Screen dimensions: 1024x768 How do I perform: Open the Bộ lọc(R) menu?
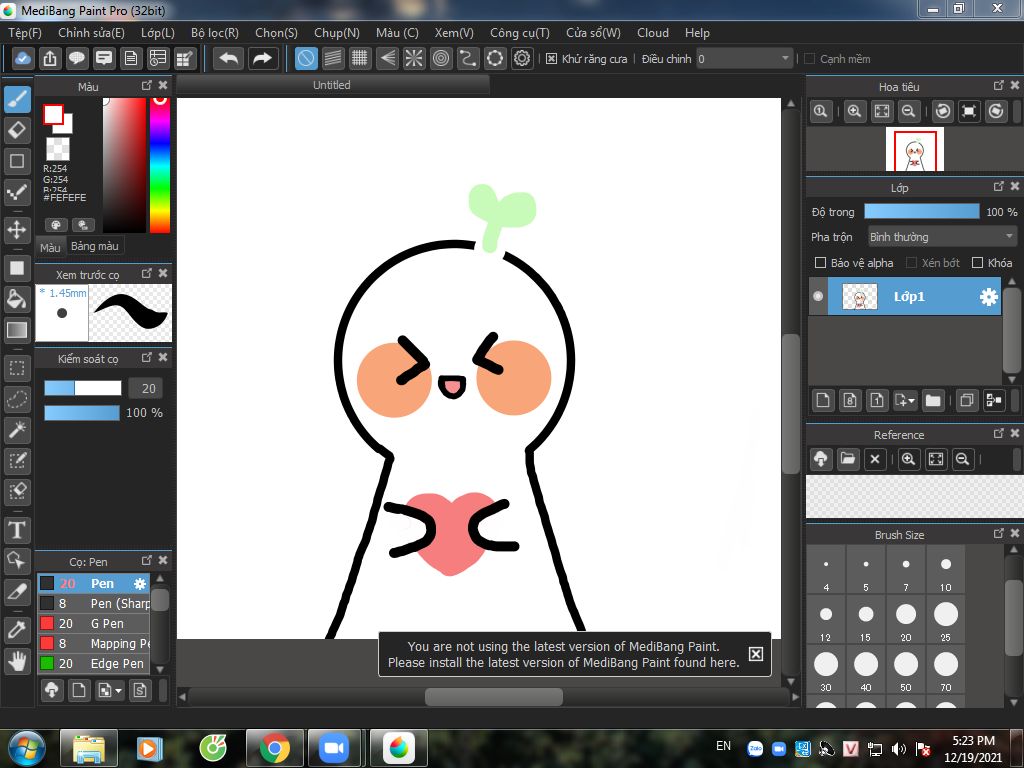click(215, 33)
